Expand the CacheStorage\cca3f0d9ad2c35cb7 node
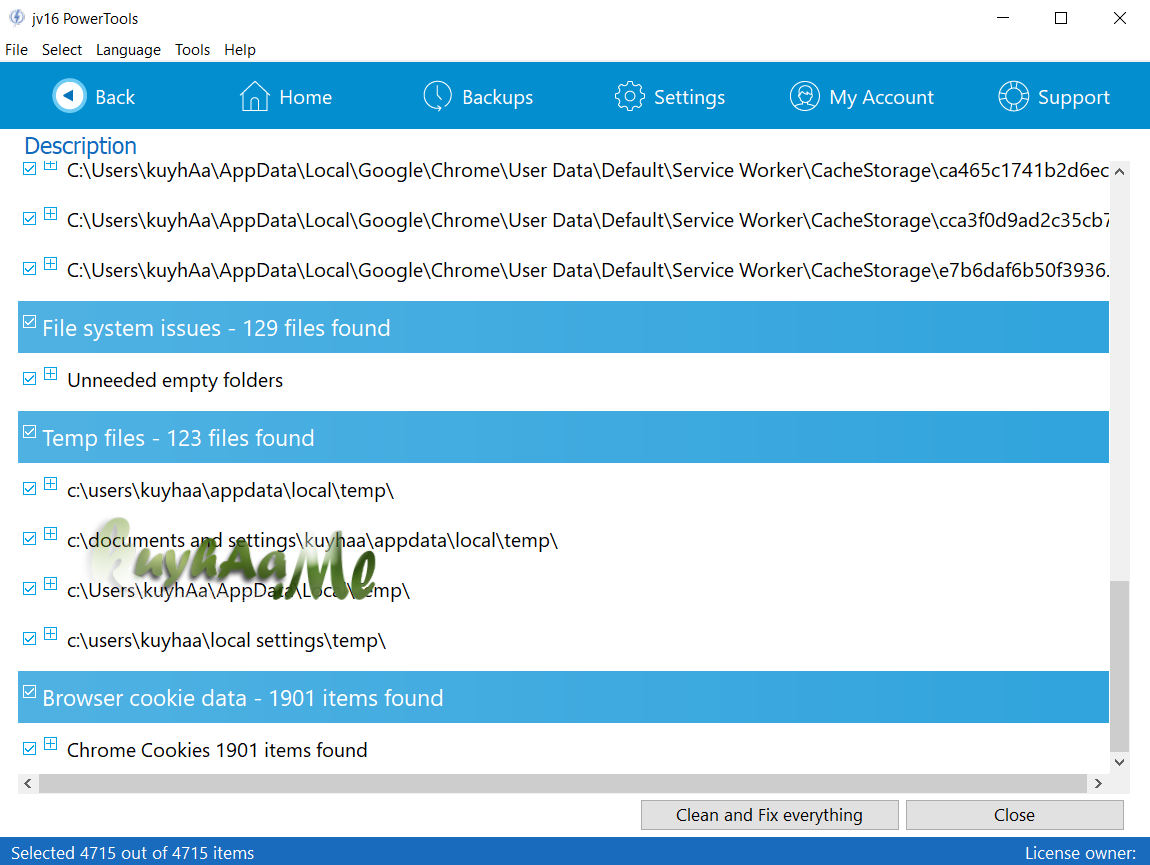 click(x=51, y=213)
